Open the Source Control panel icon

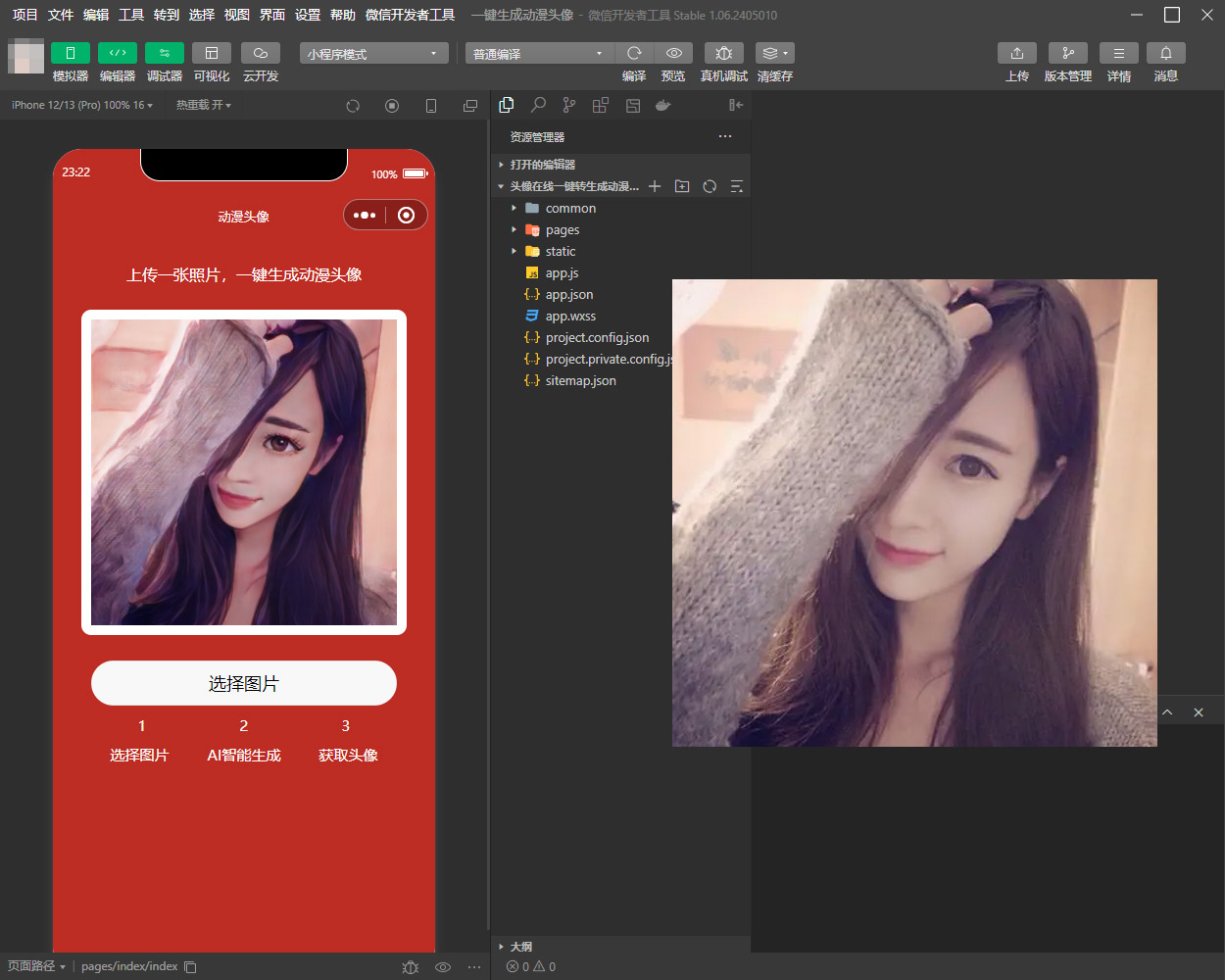569,105
